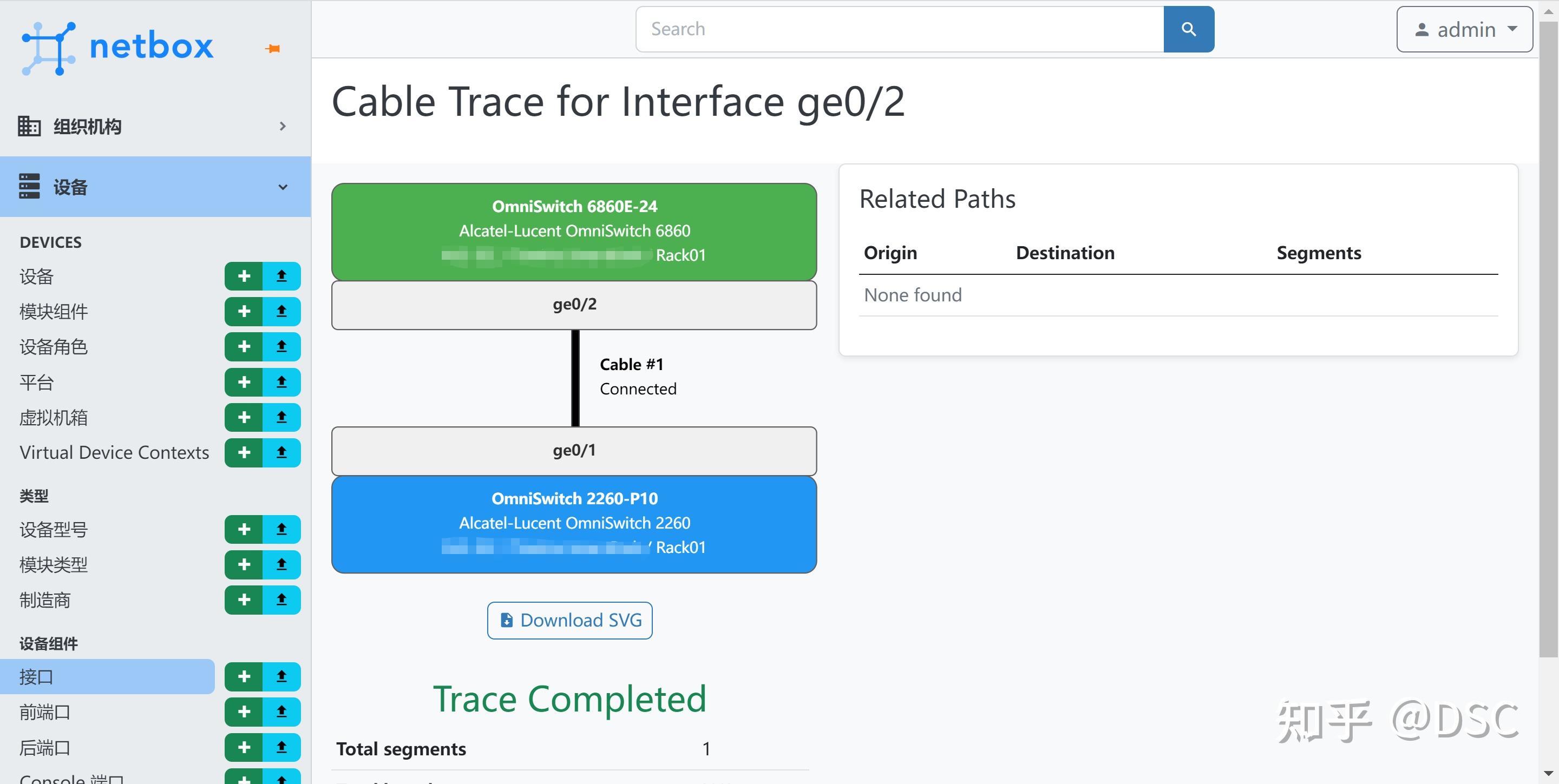Import 制造商 using the upload icon
This screenshot has width=1559, height=784.
(281, 600)
